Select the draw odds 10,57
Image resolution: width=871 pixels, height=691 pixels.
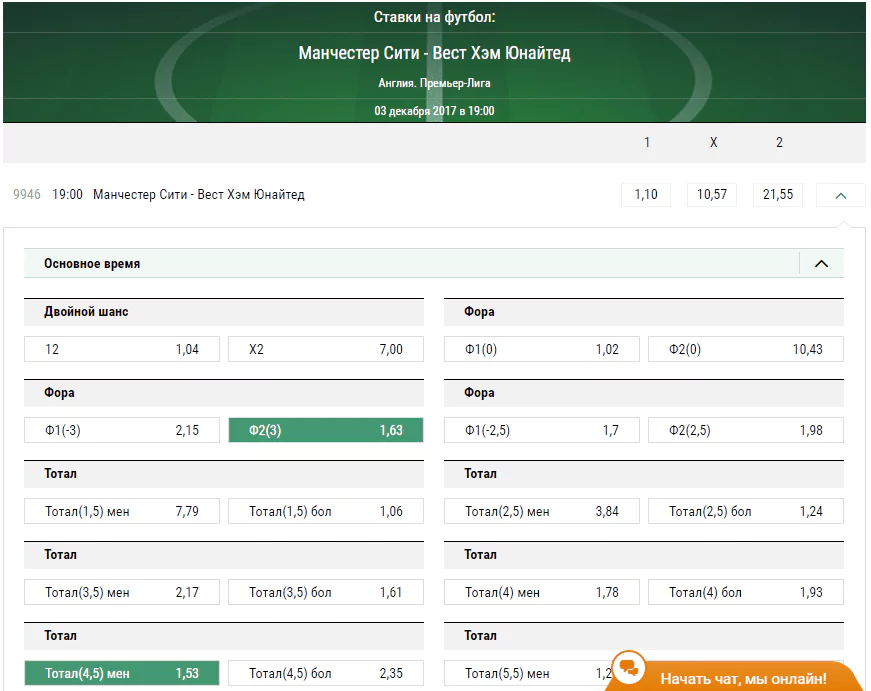(x=712, y=194)
